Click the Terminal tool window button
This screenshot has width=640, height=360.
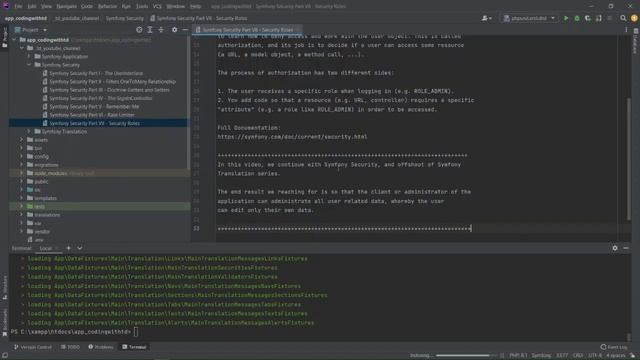(134, 347)
